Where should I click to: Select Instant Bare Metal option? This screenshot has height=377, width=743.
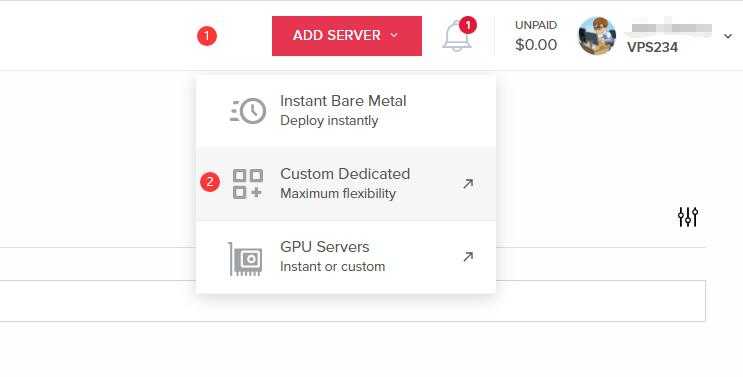click(x=346, y=110)
